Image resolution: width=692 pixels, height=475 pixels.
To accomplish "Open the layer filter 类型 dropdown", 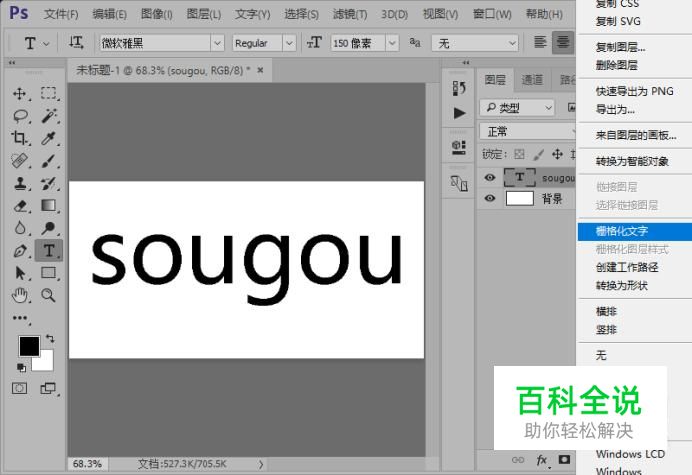I will click(516, 108).
